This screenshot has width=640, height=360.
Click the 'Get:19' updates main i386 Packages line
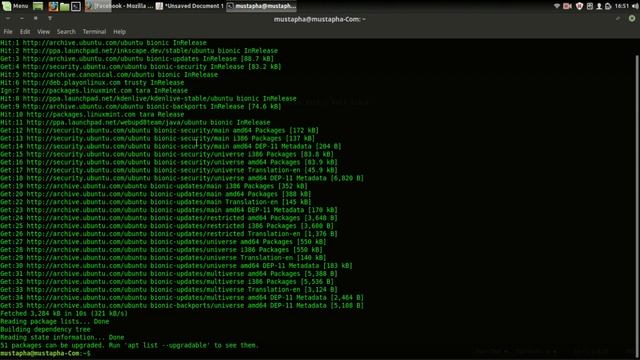point(154,186)
